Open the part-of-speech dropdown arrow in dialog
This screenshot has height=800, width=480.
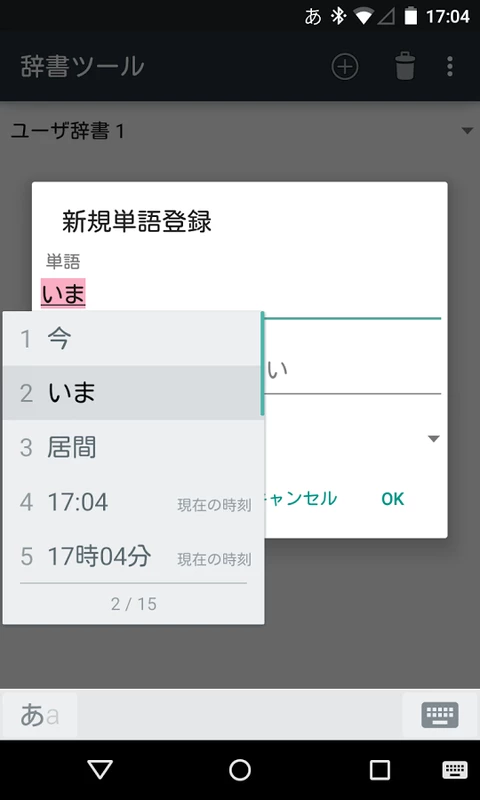(x=434, y=439)
